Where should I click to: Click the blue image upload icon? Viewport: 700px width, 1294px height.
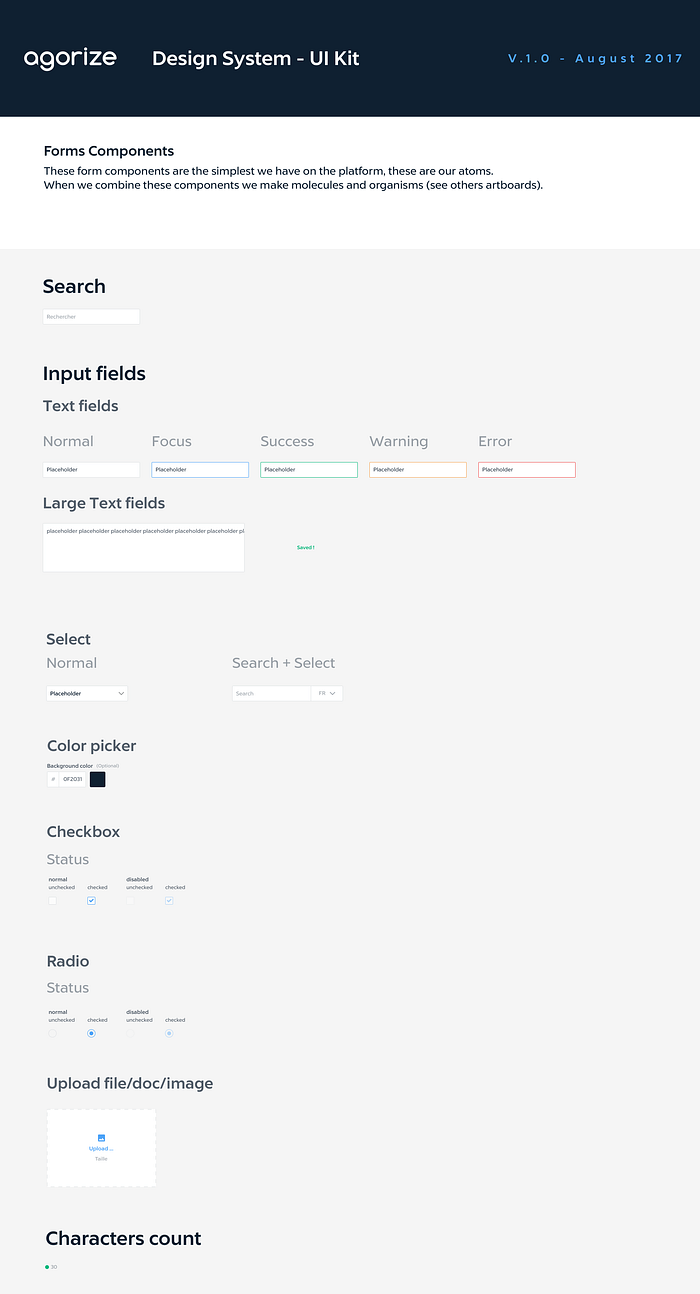tap(101, 1138)
